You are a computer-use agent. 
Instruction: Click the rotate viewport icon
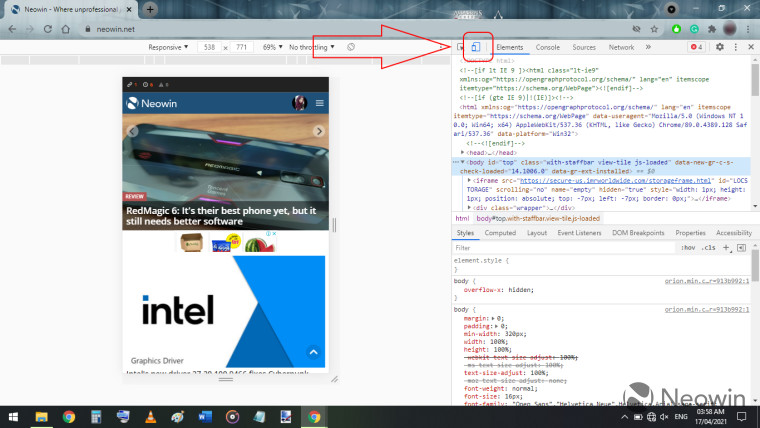(x=351, y=47)
